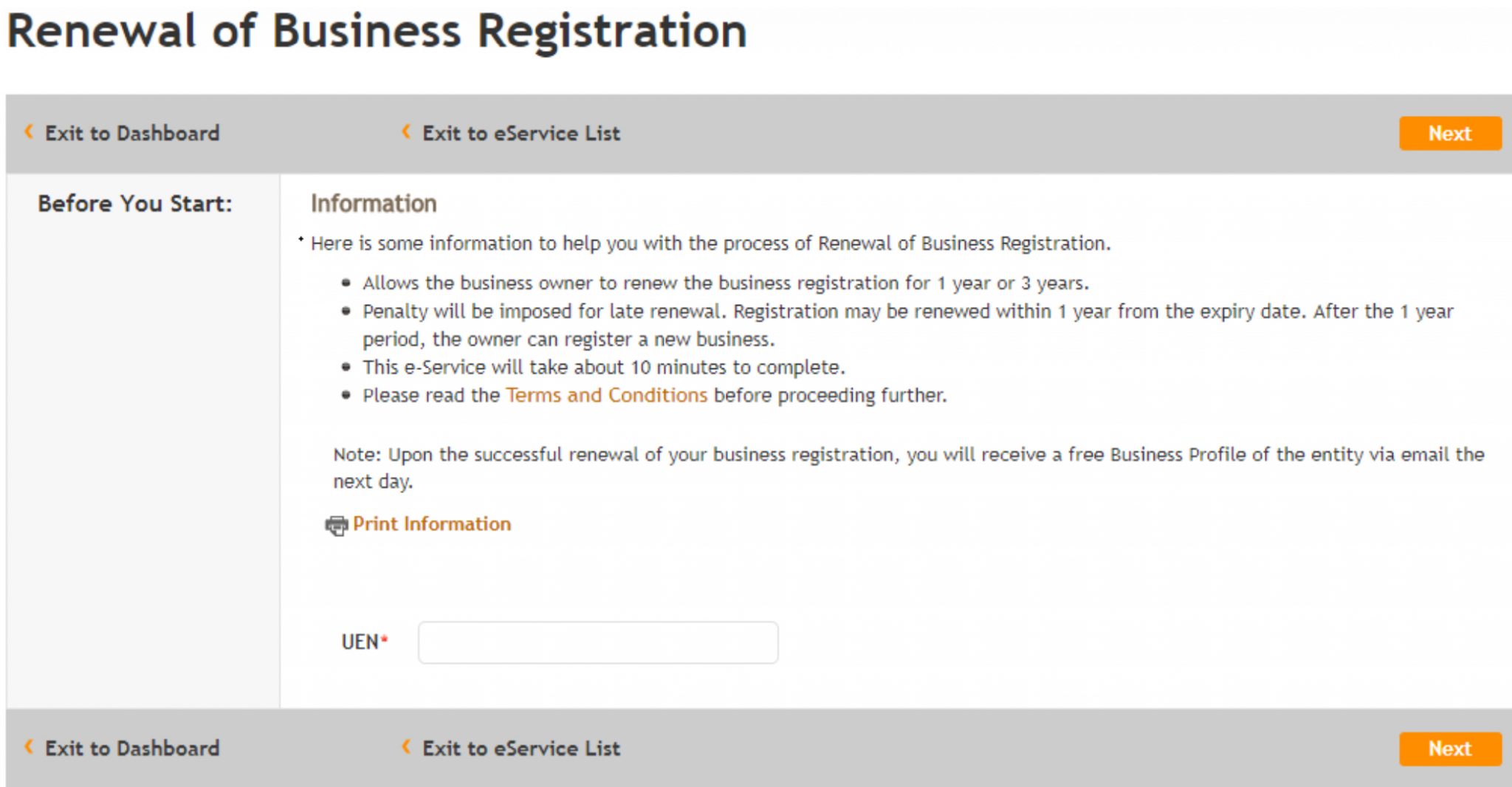
Task: Click the Note paragraph about free Business Profile
Action: coord(909,467)
